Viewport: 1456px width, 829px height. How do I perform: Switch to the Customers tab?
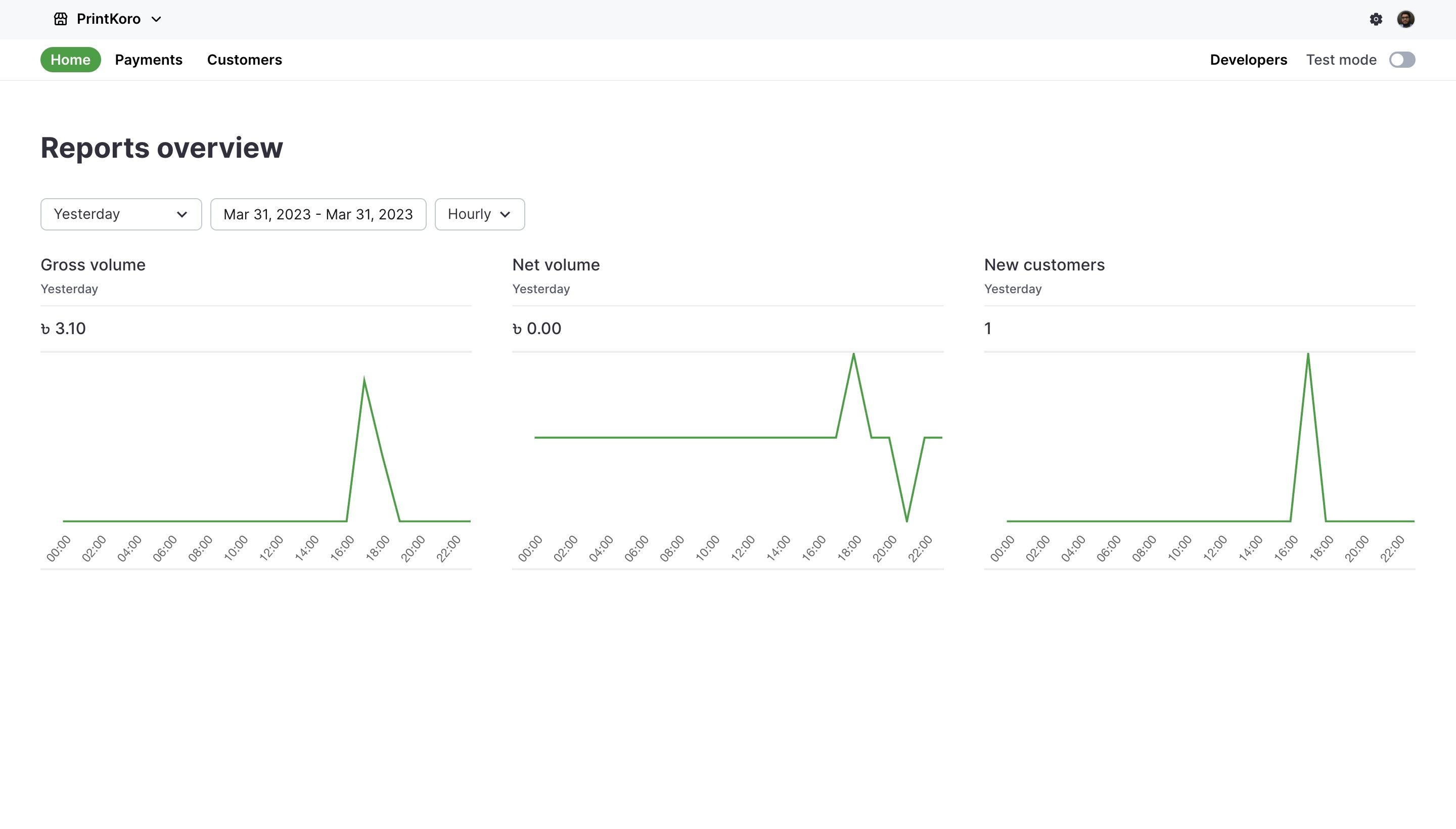click(245, 59)
